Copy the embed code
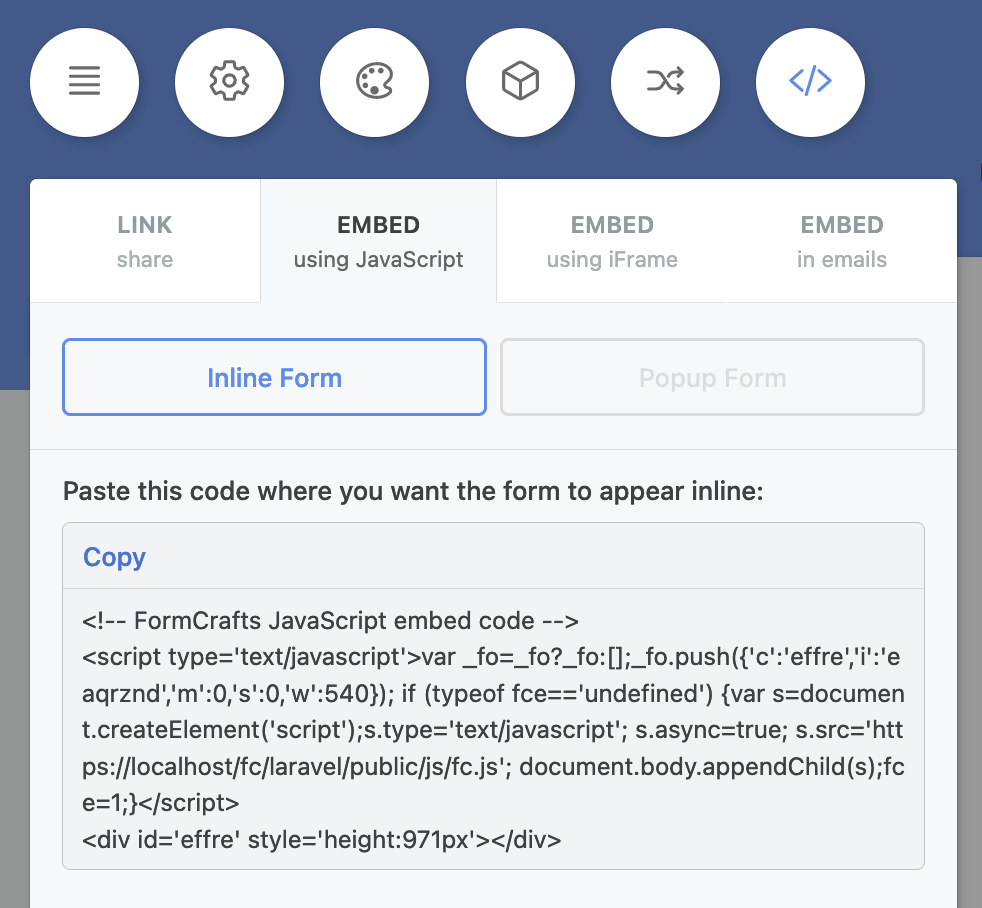 pos(114,557)
